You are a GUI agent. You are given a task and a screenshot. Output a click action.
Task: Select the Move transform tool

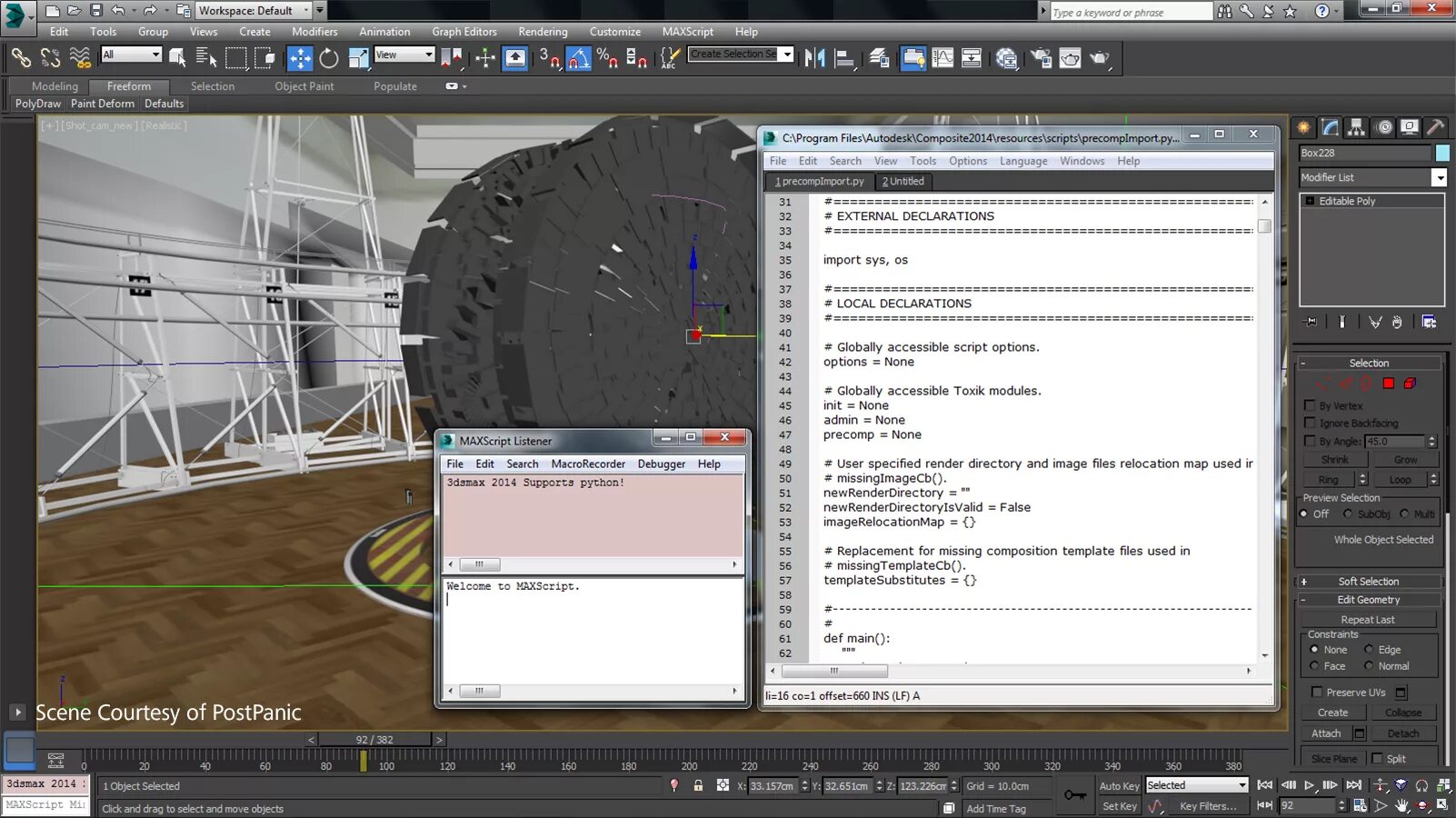[299, 58]
